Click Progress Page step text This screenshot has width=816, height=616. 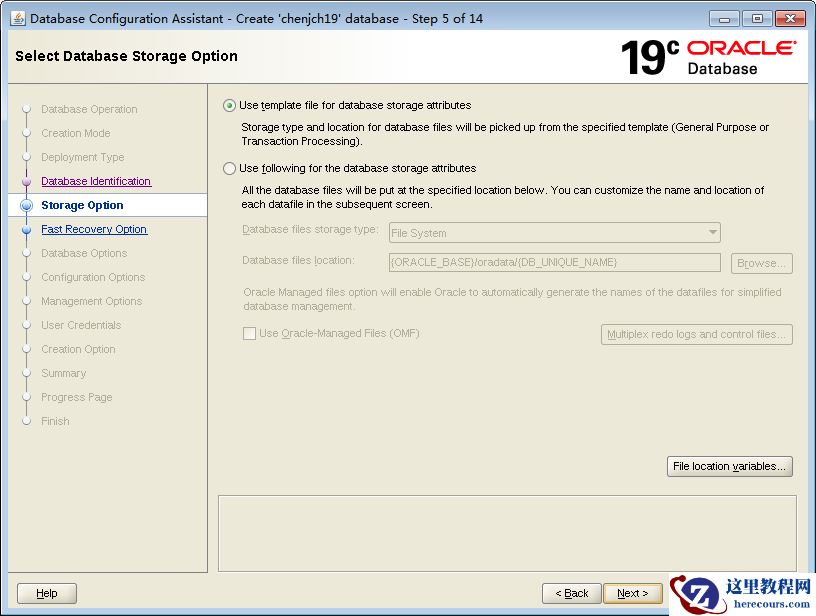(77, 397)
